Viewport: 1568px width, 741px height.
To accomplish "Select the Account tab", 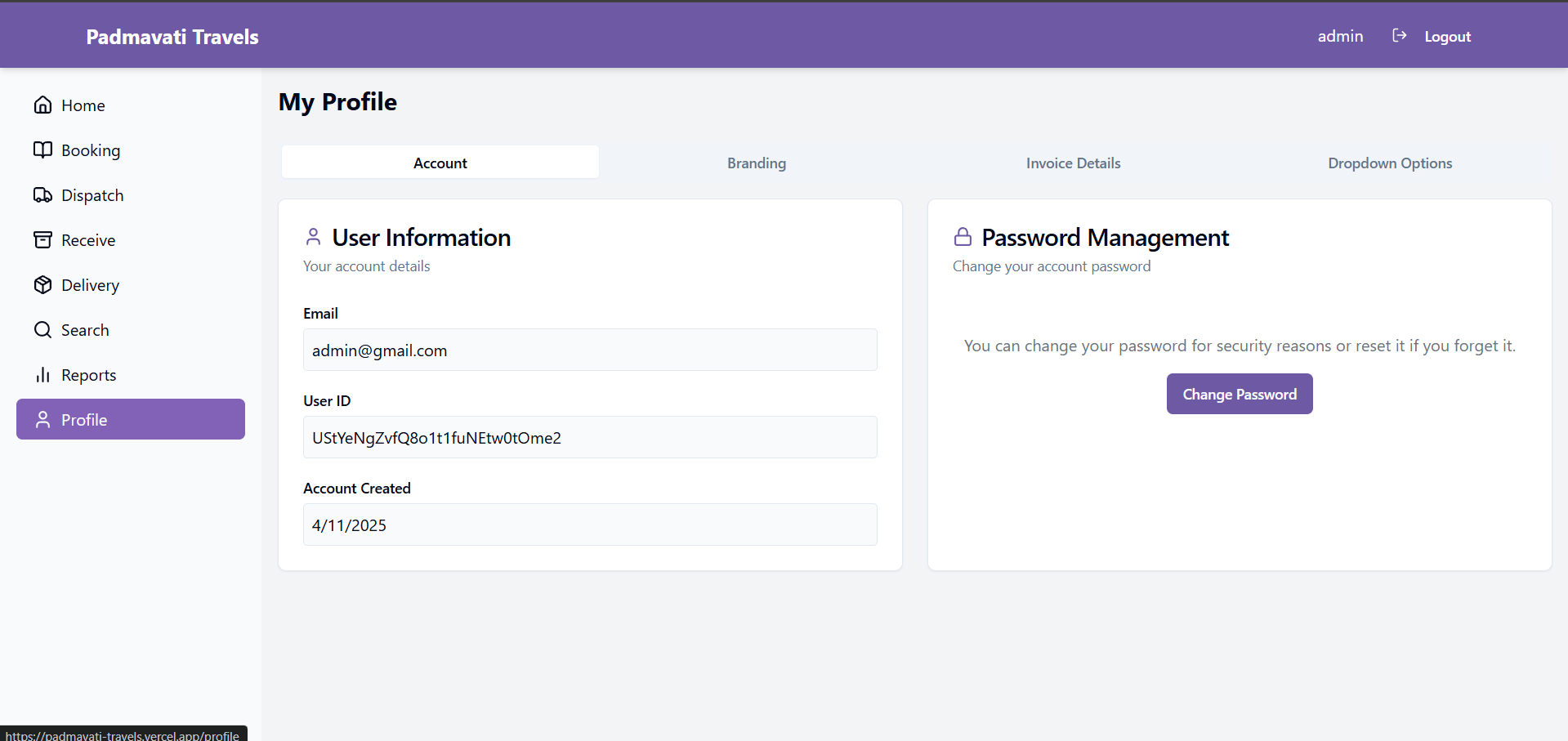I will (x=440, y=163).
